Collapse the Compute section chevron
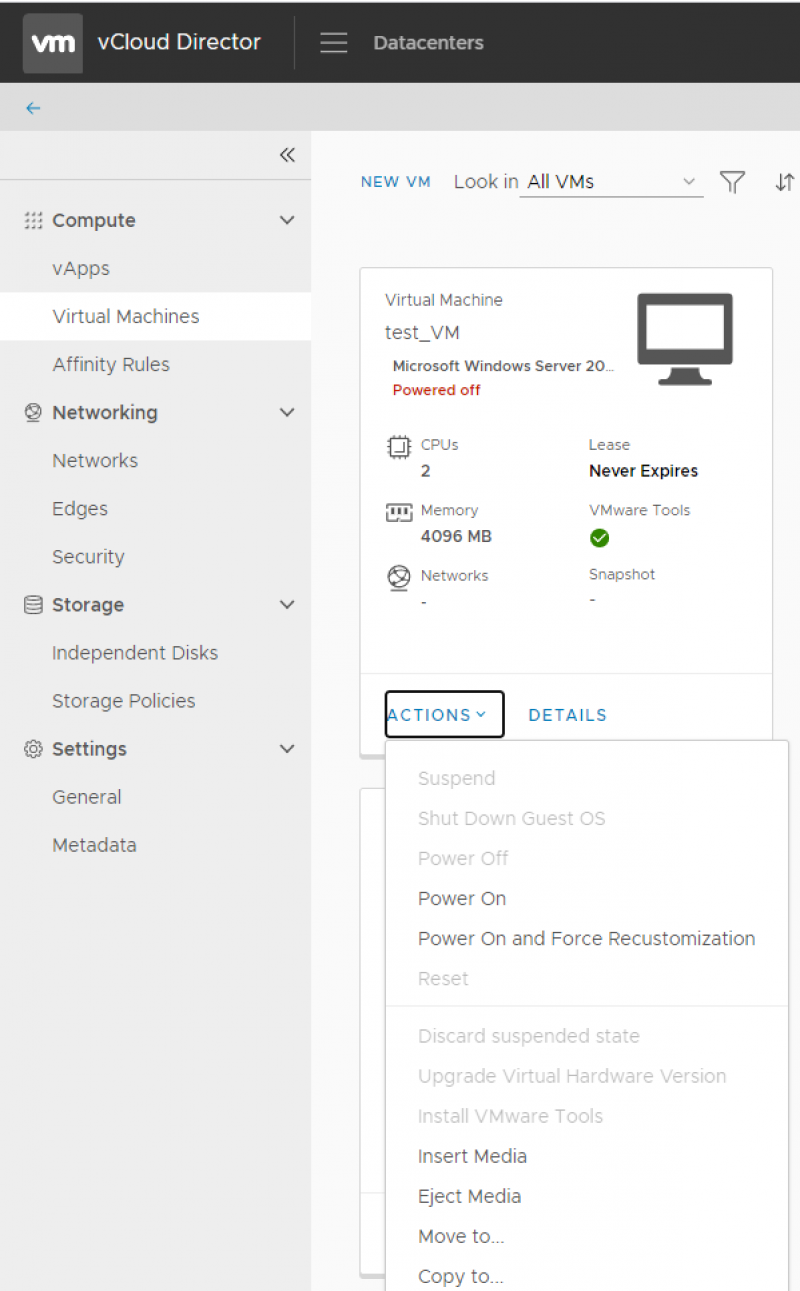The image size is (800, 1291). [x=287, y=220]
